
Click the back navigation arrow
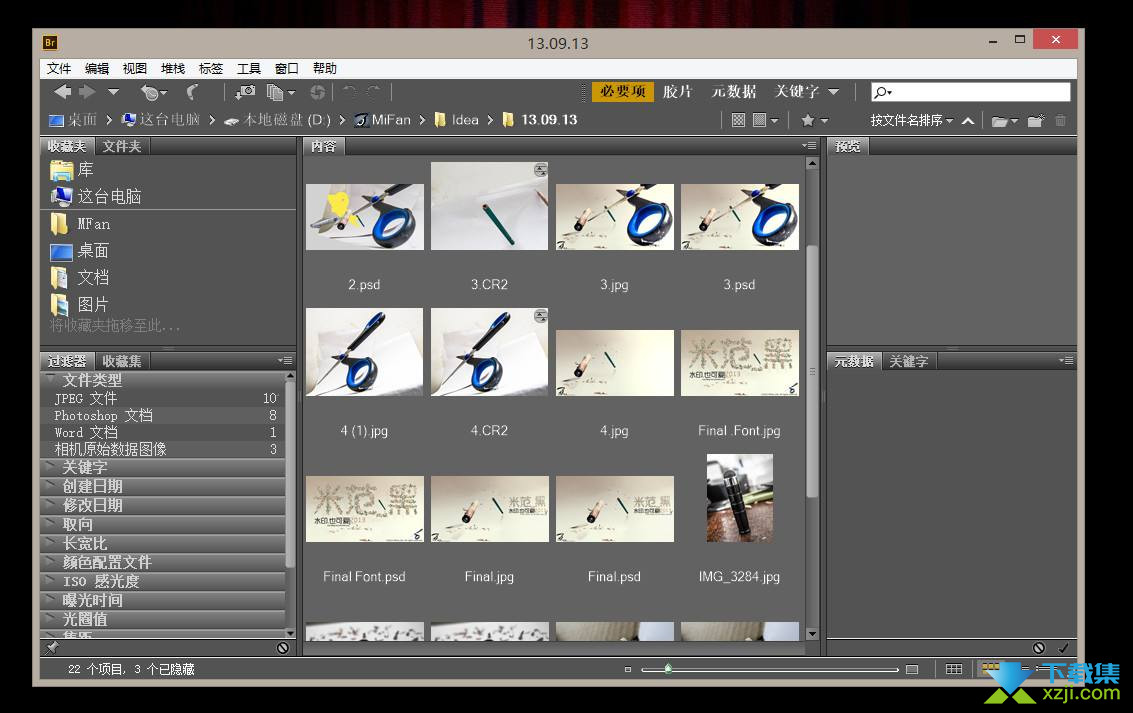tap(62, 92)
